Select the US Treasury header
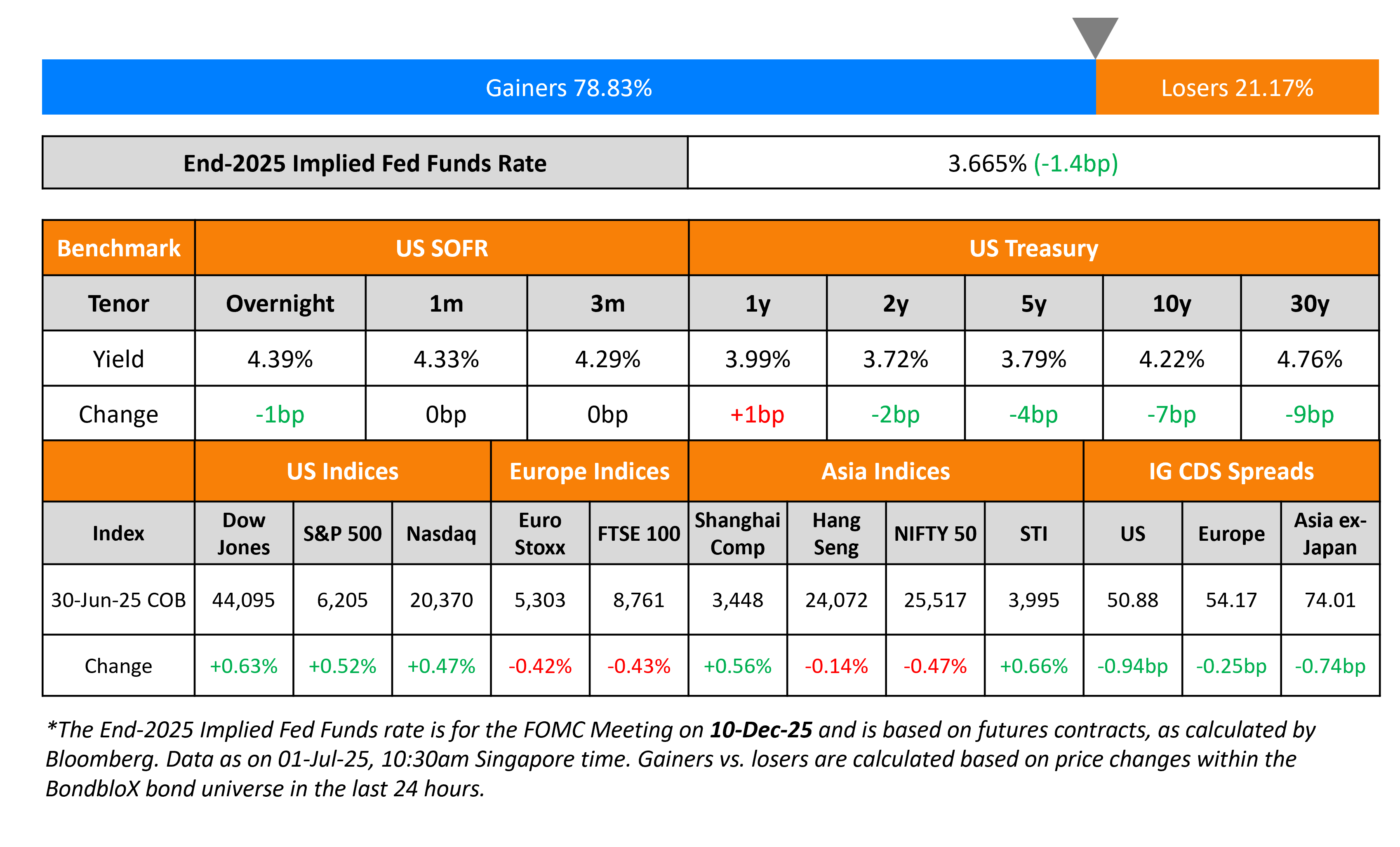The width and height of the screenshot is (1400, 847). click(x=1033, y=248)
